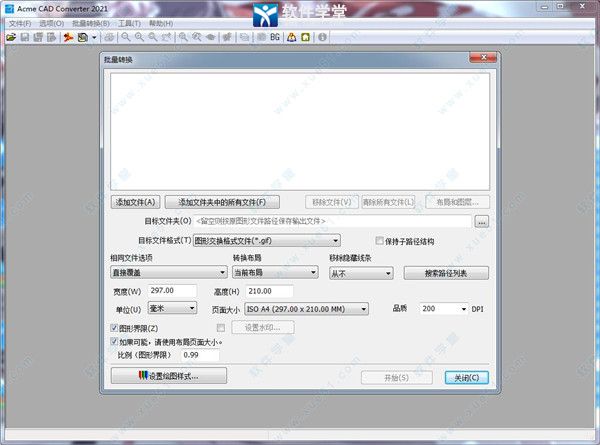Click the 搜索路径列表 button
The image size is (600, 445).
[x=446, y=273]
